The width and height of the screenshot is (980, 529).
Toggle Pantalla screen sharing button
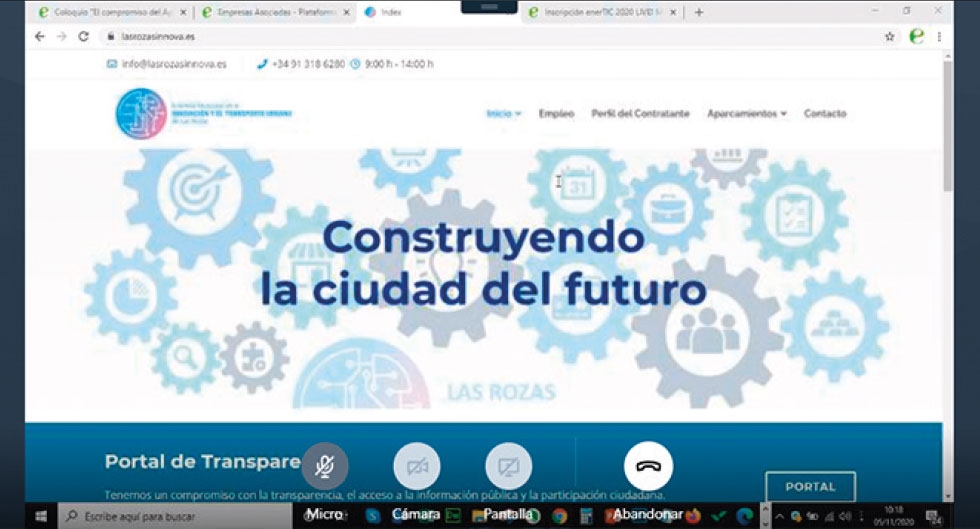tap(508, 466)
